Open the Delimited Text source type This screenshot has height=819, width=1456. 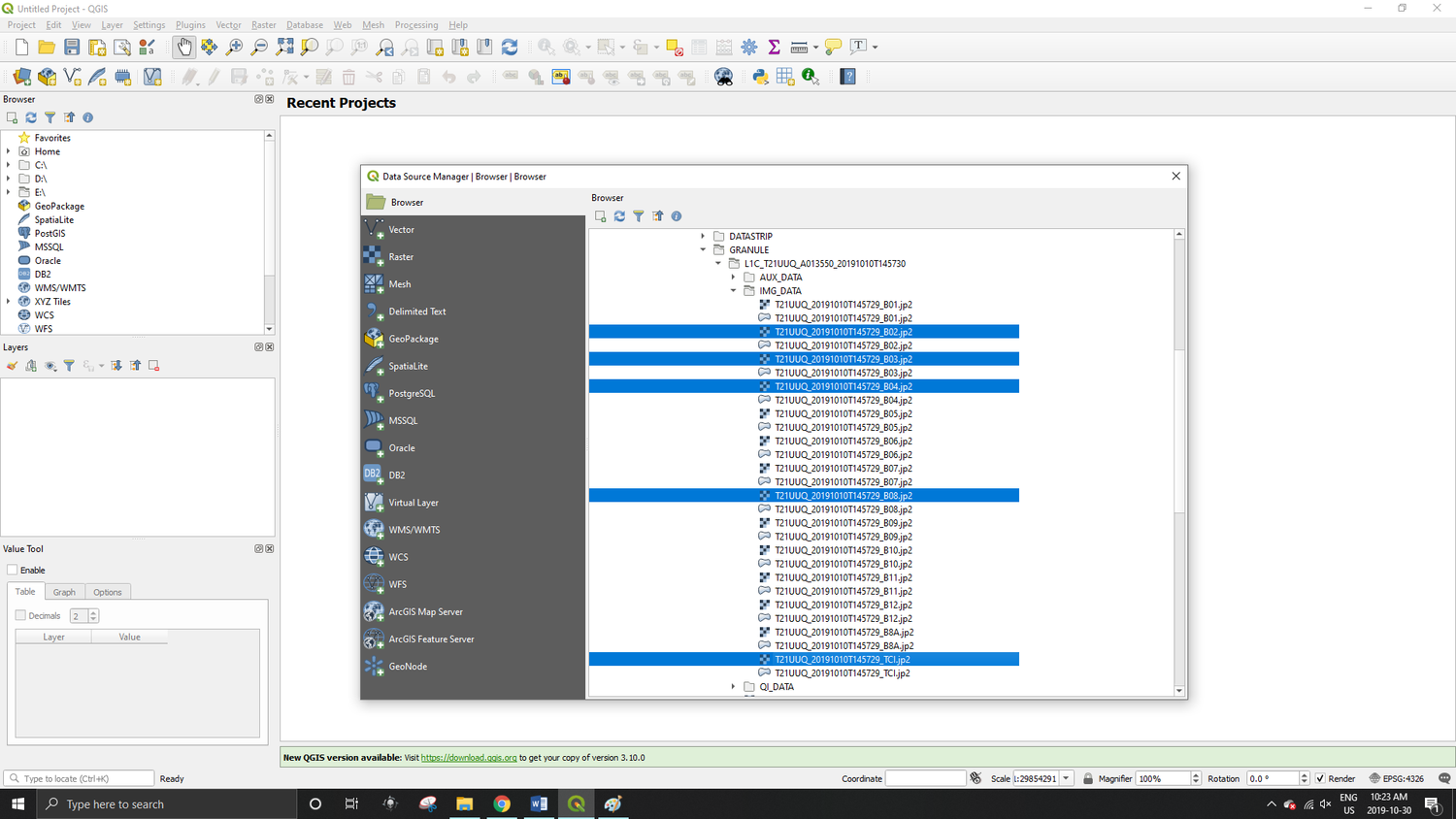[417, 311]
